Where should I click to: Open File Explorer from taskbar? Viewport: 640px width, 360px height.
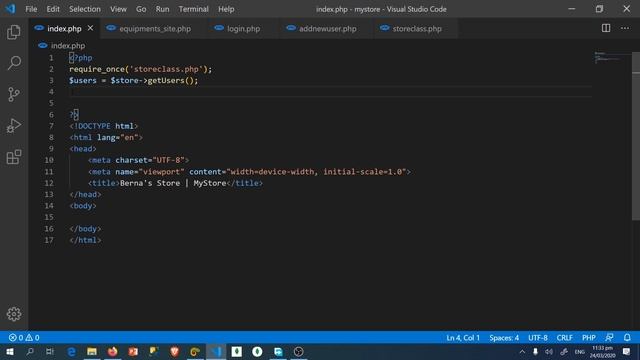92,351
